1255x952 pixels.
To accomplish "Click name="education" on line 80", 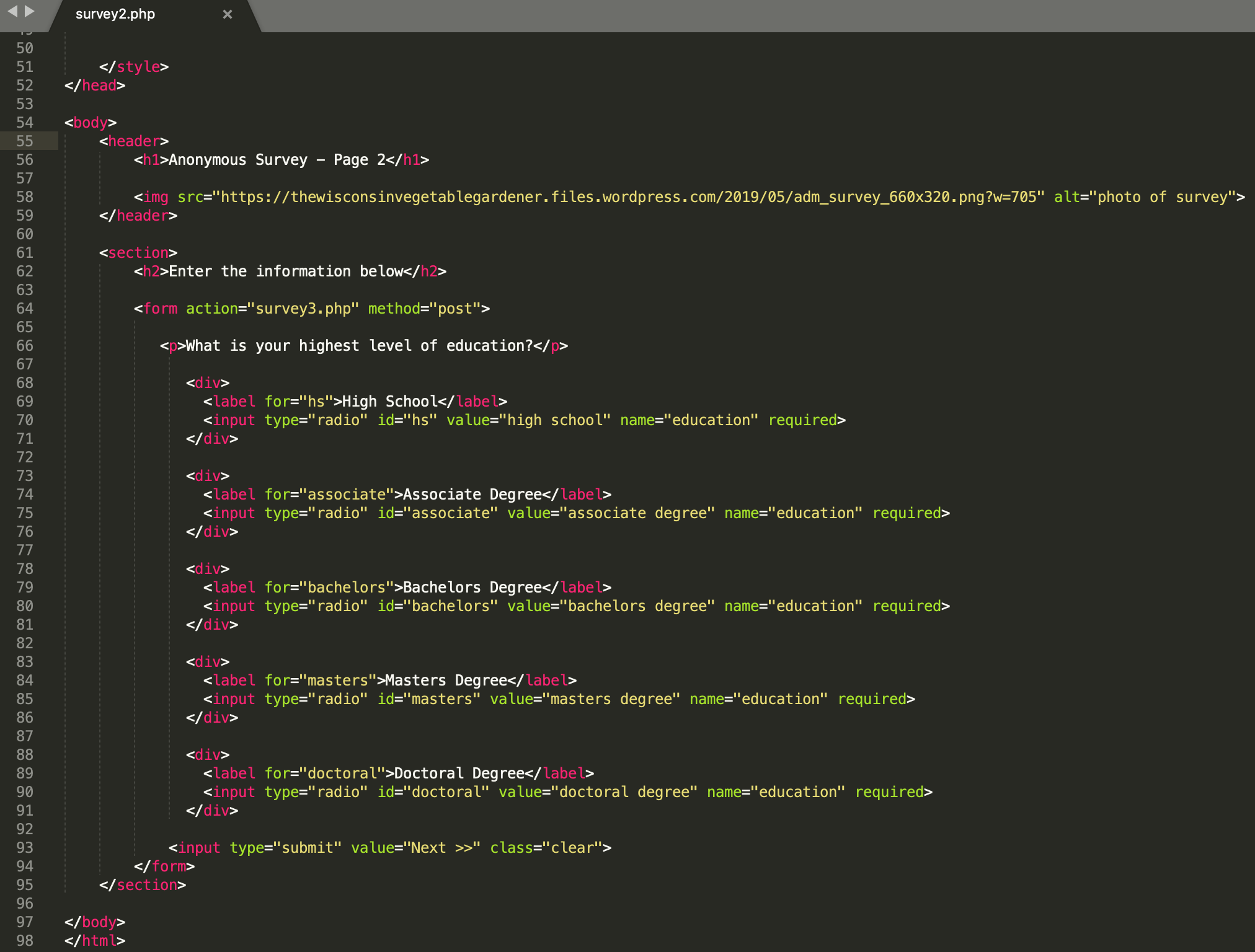I will (794, 606).
